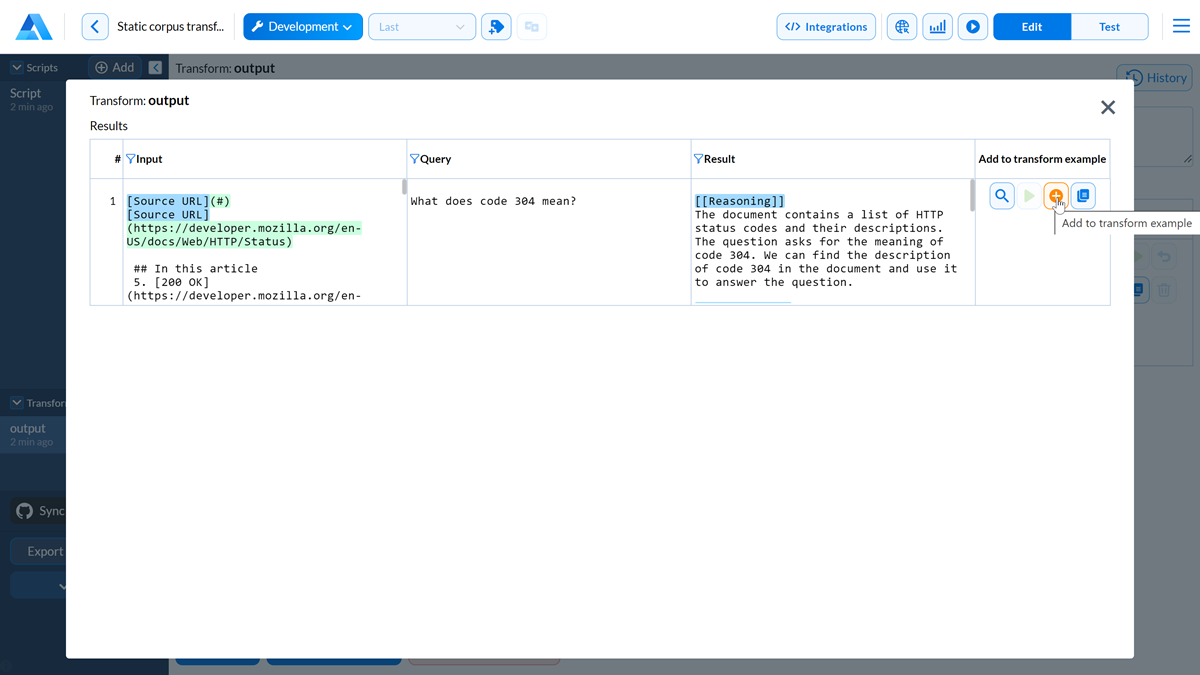Screen dimensions: 1200x675
Task: Click the orange Add to transform example button
Action: [1056, 196]
